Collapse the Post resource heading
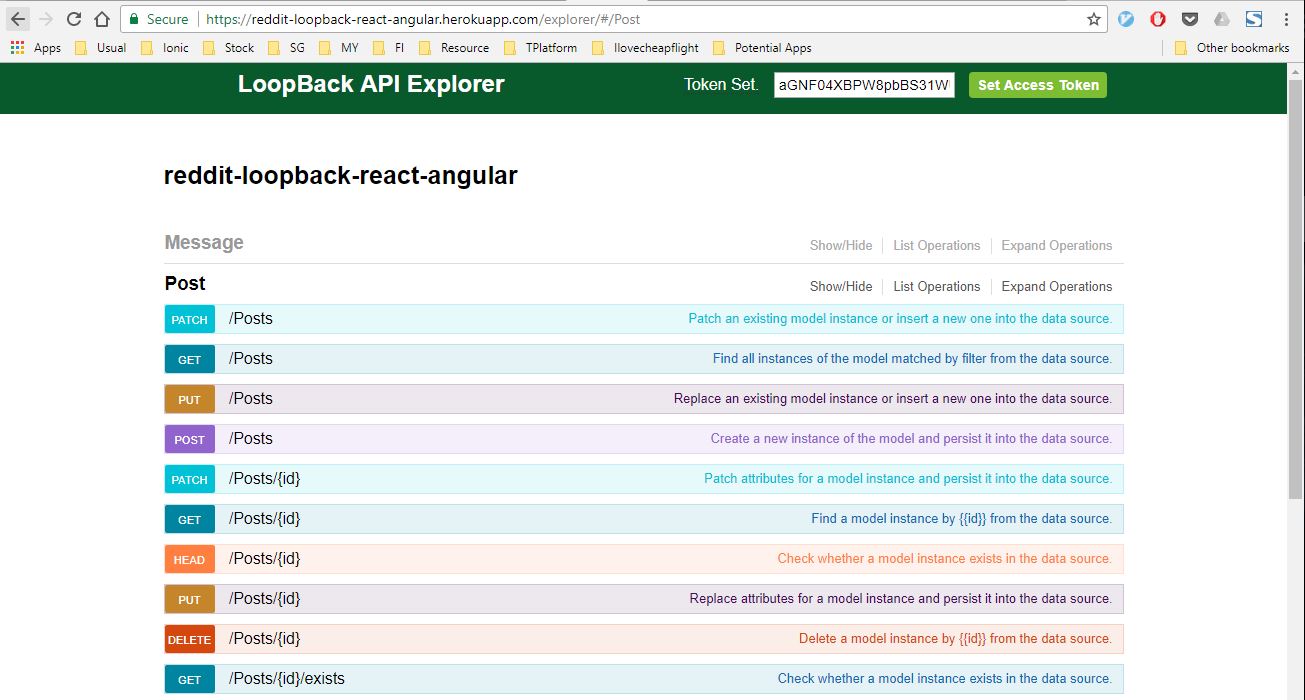 click(x=185, y=283)
